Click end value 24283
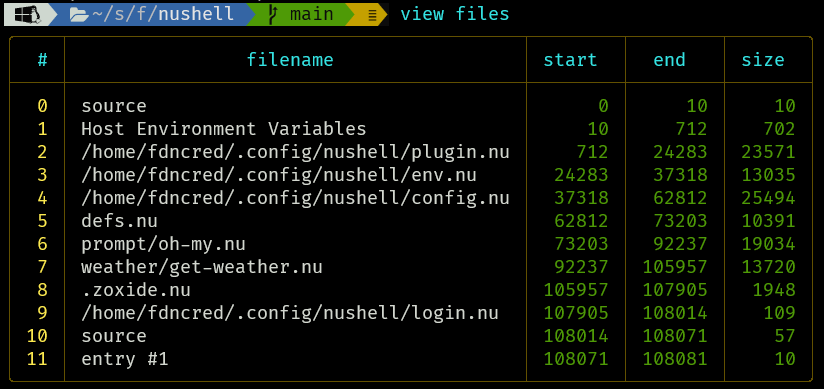Viewport: 824px width, 389px height. point(680,152)
